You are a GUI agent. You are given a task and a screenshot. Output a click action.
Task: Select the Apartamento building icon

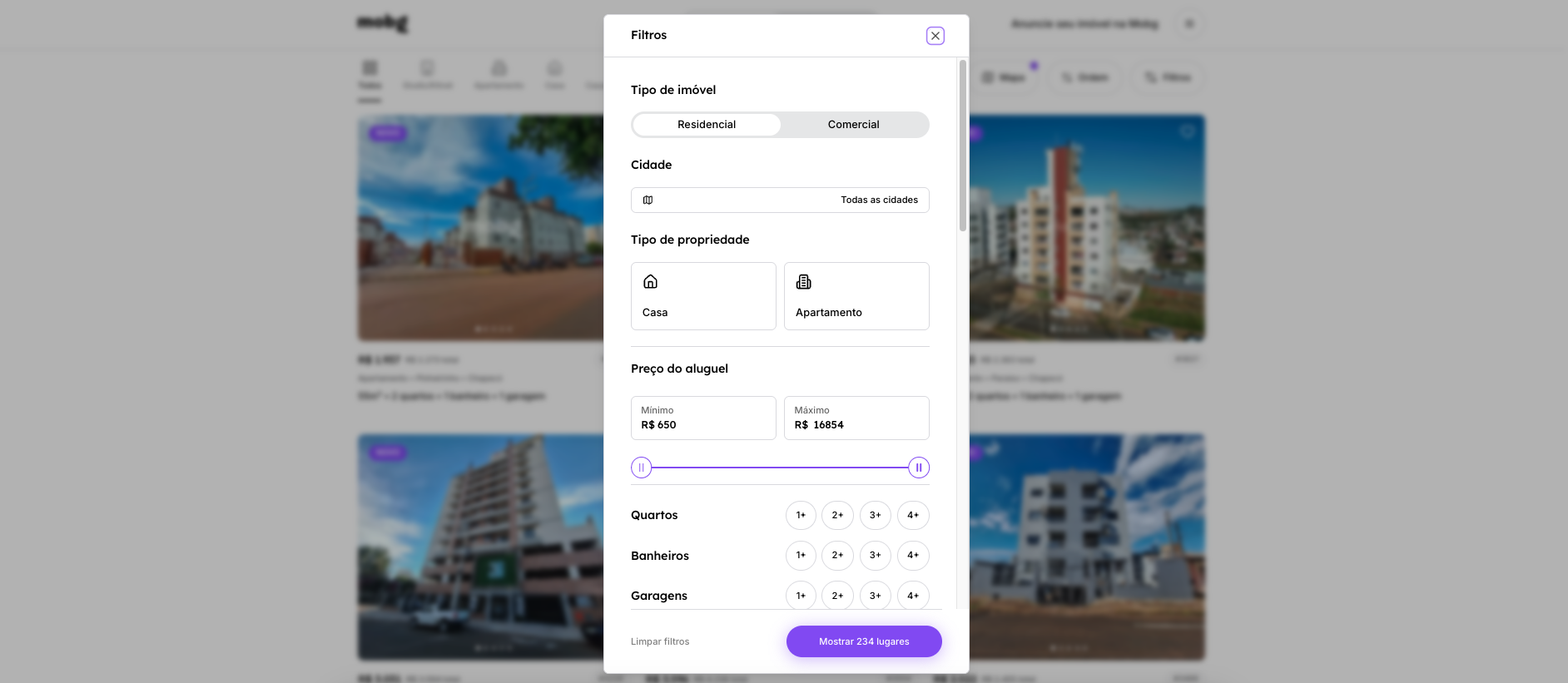(x=804, y=282)
